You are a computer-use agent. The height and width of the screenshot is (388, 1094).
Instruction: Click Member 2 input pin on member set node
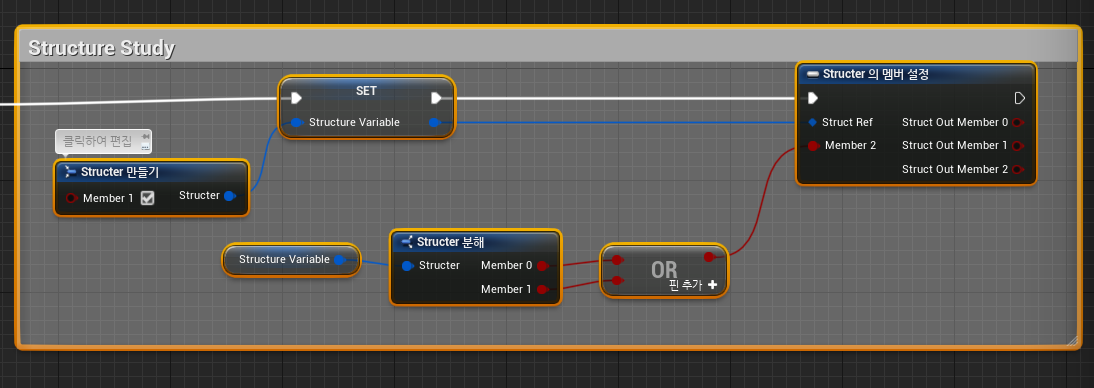click(813, 146)
